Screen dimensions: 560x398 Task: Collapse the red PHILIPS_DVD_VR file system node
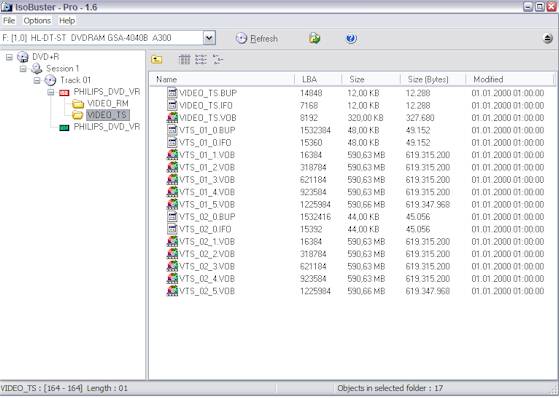pyautogui.click(x=51, y=93)
